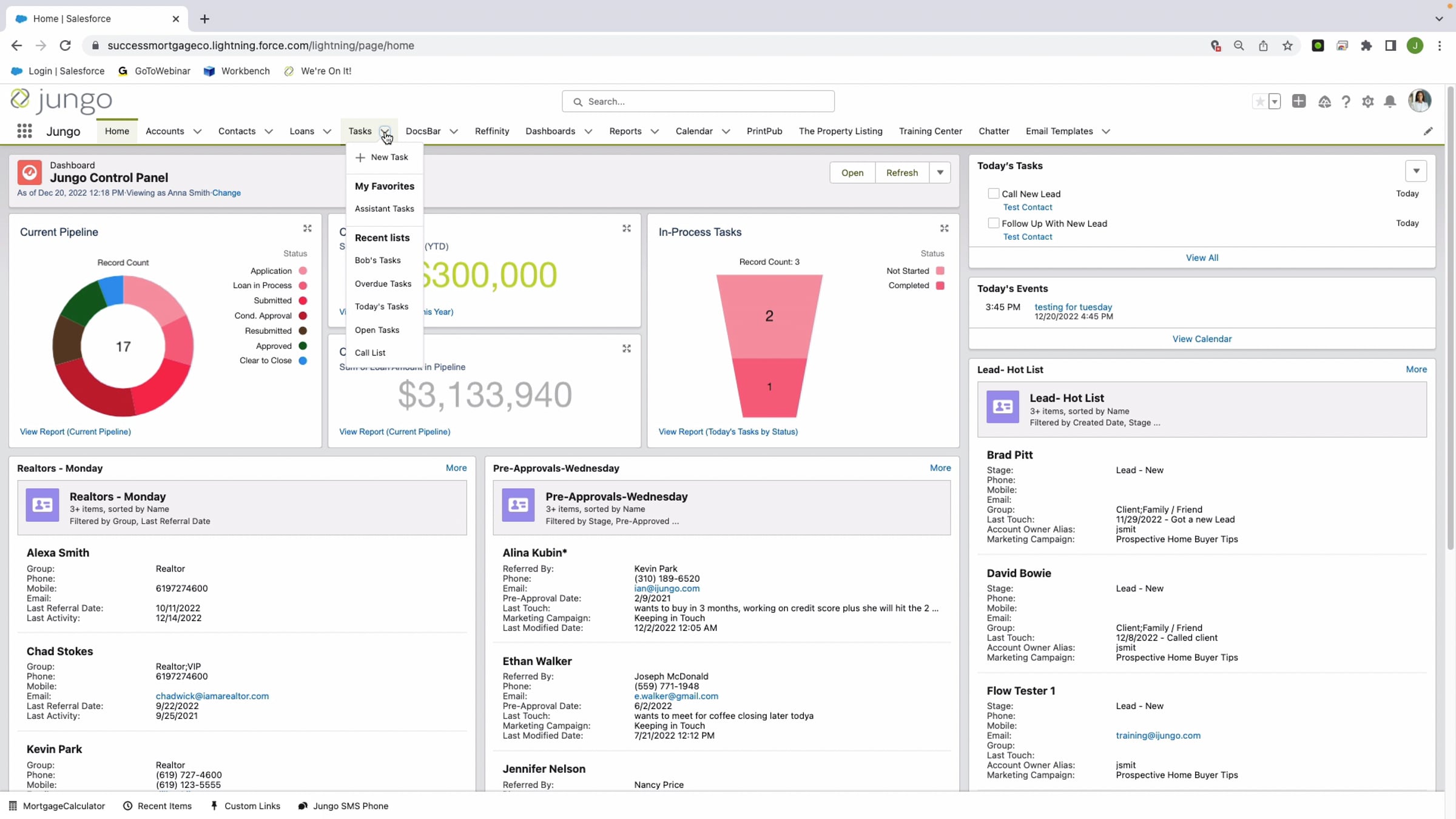
Task: Open the Setup gear icon
Action: (x=1368, y=101)
